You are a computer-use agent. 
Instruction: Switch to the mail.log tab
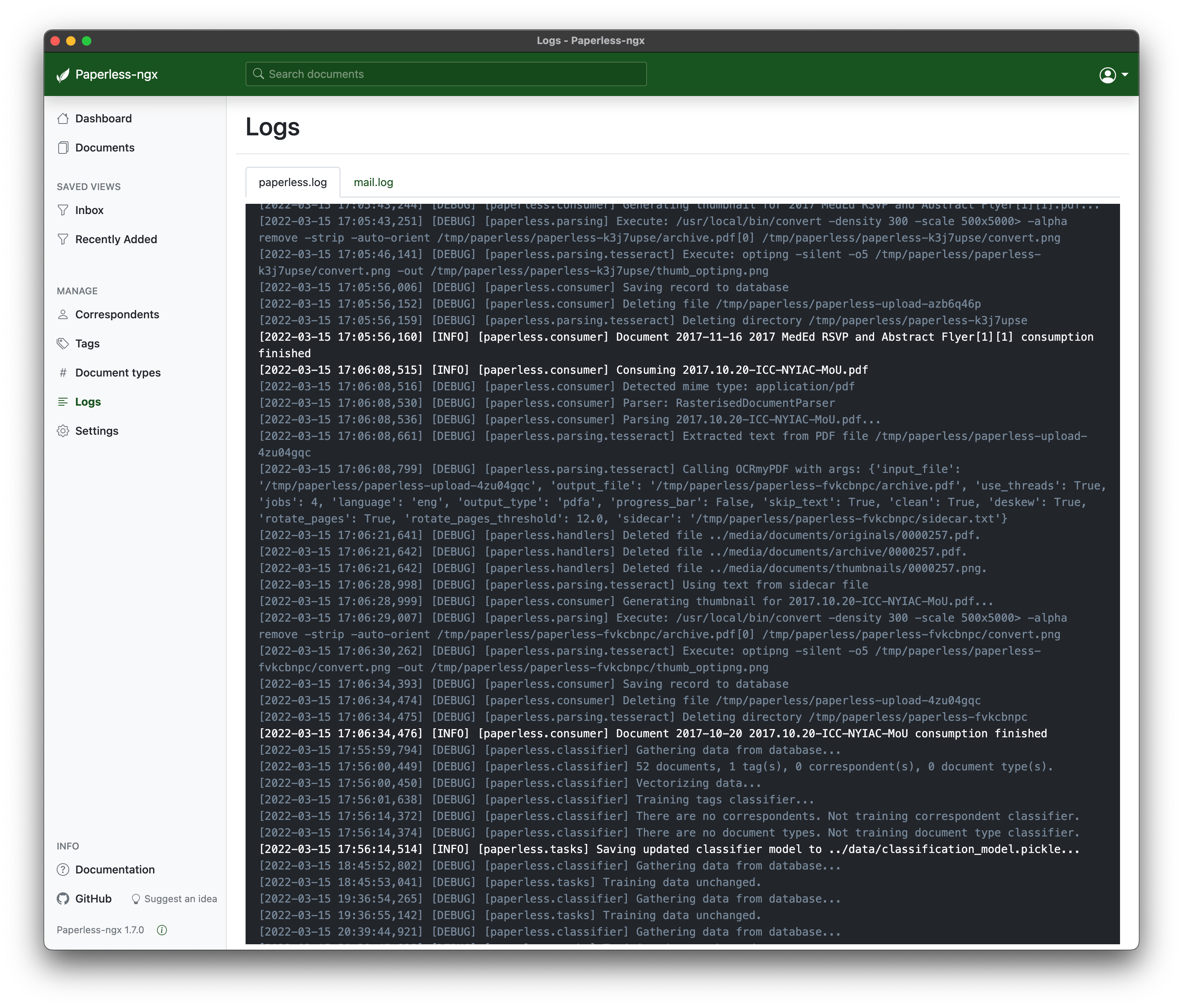pos(373,183)
